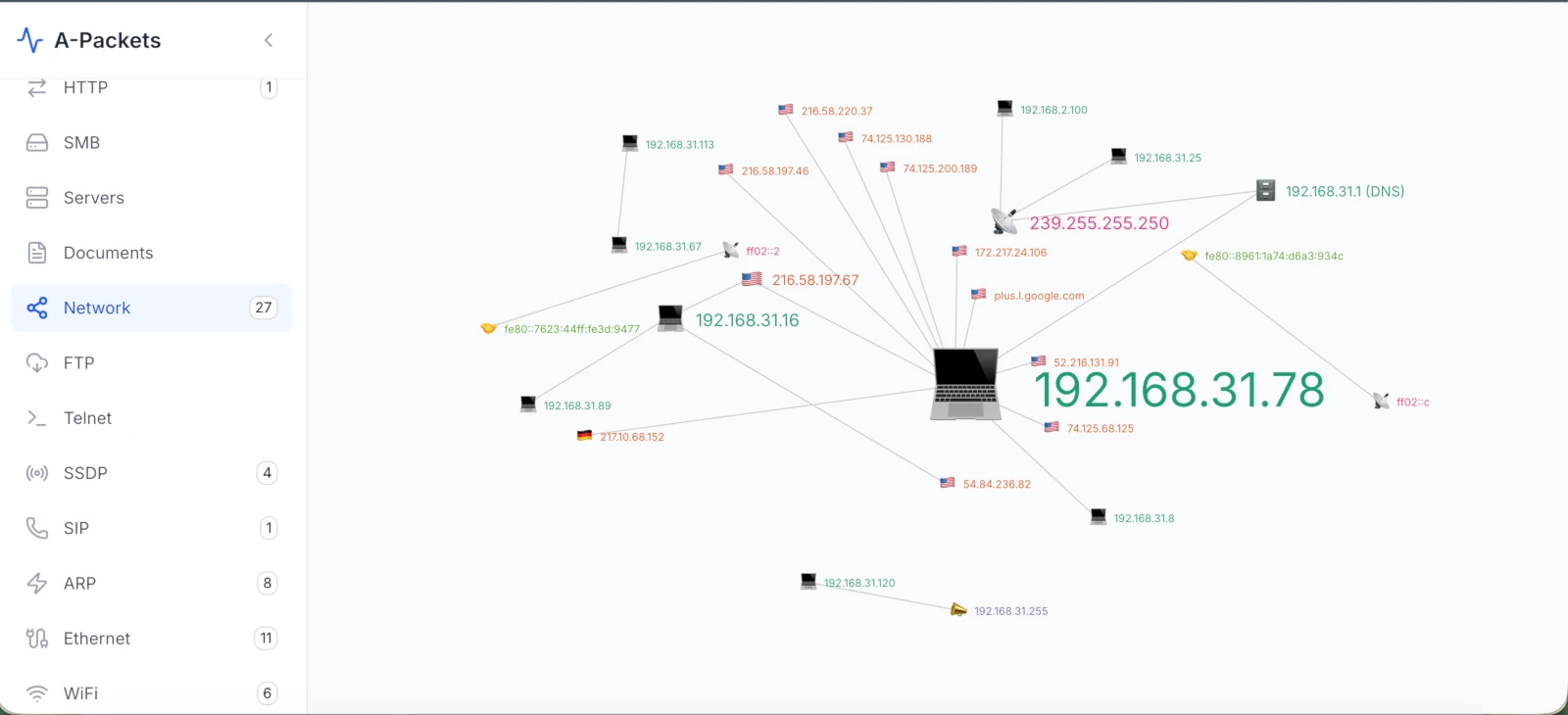Click the plus.l.google.com label
Screen dimensions: 1568x715
pyautogui.click(x=1039, y=296)
